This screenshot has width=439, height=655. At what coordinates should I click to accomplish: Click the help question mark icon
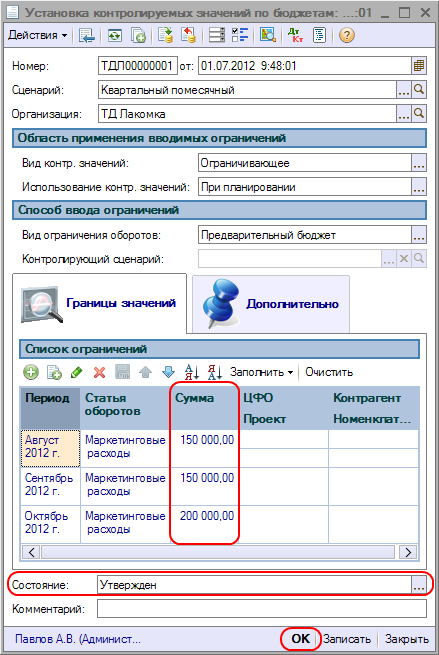tap(347, 35)
